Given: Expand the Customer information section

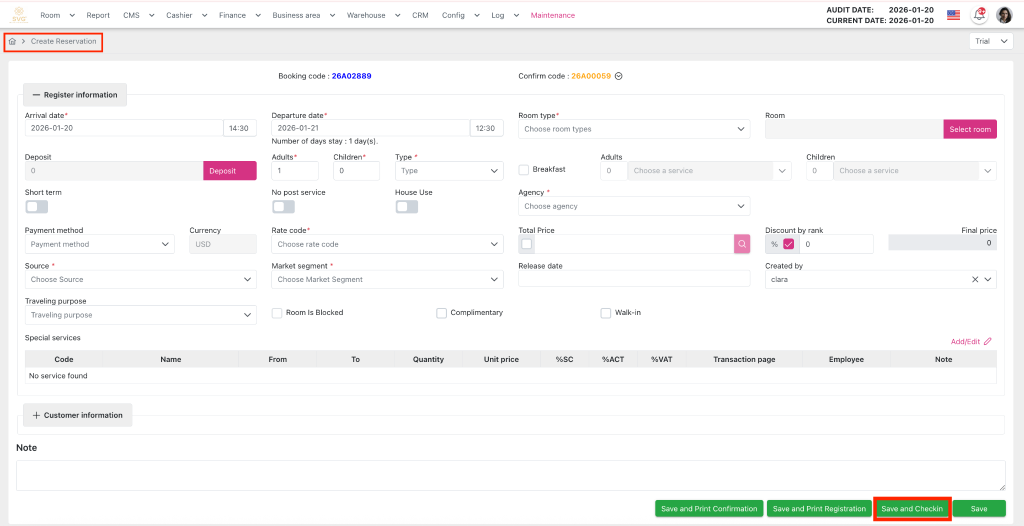Looking at the screenshot, I should tap(78, 415).
